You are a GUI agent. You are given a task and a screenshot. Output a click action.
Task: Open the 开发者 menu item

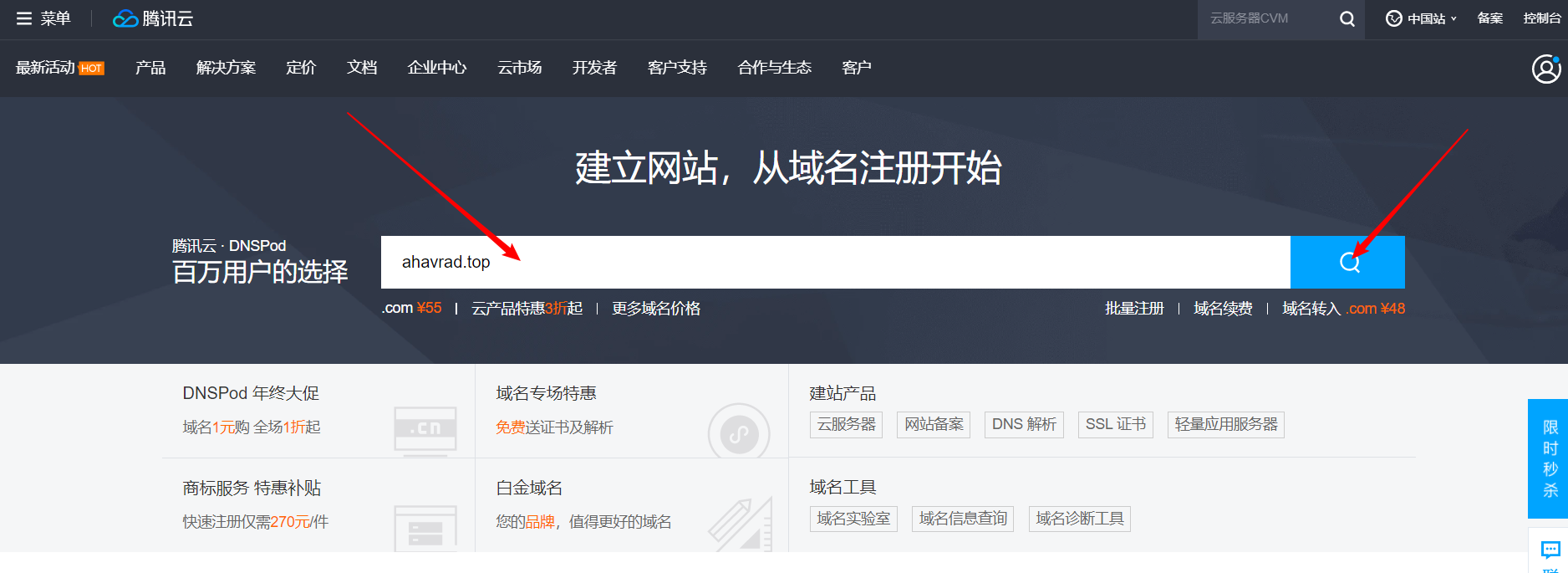coord(594,68)
